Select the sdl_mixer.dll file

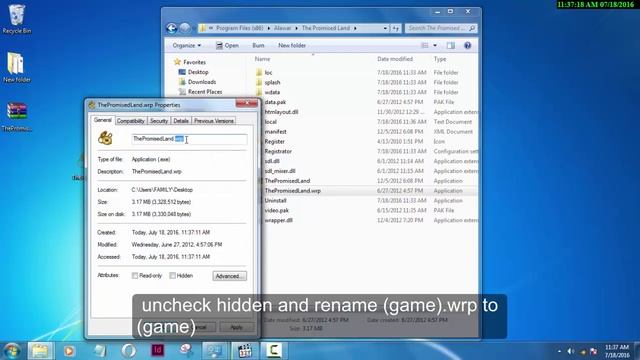[x=280, y=171]
